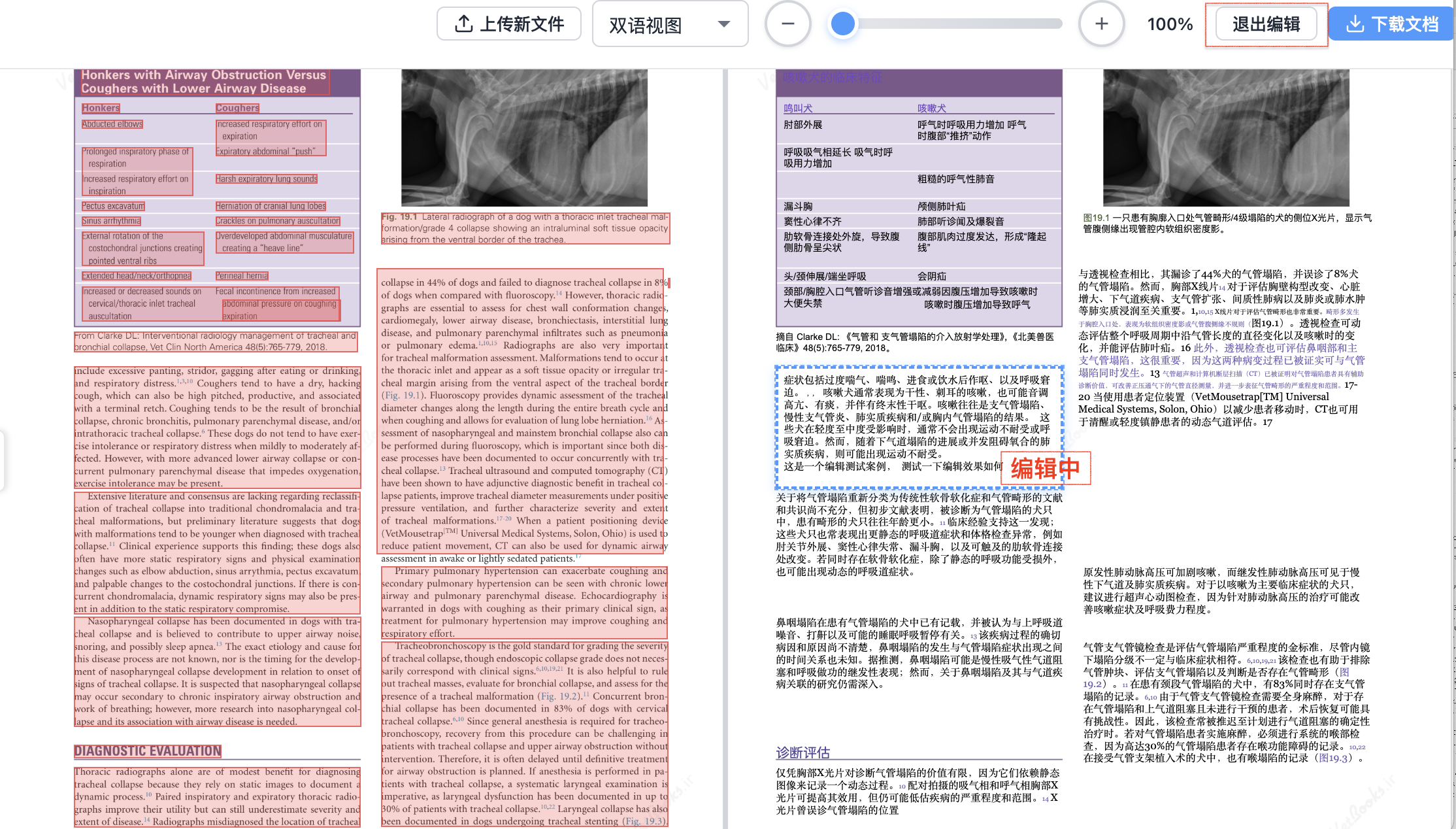Image resolution: width=1456 pixels, height=829 pixels.
Task: Select the 'Expiratory abdominal push' cell
Action: coord(265,152)
